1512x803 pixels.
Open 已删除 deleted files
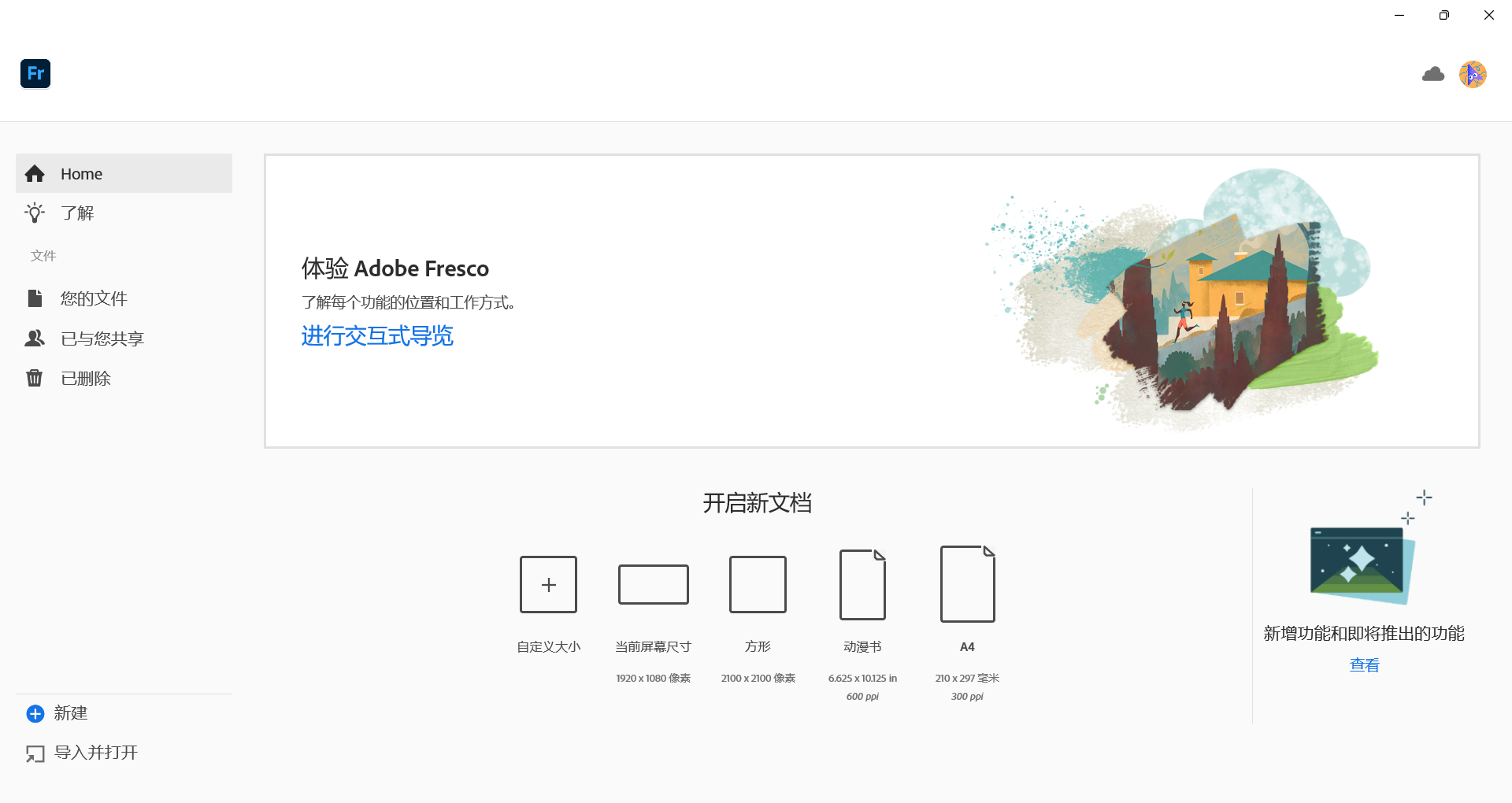[x=124, y=378]
